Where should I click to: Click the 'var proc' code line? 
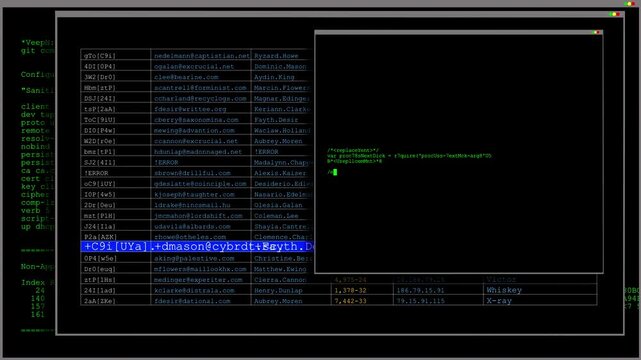point(409,156)
